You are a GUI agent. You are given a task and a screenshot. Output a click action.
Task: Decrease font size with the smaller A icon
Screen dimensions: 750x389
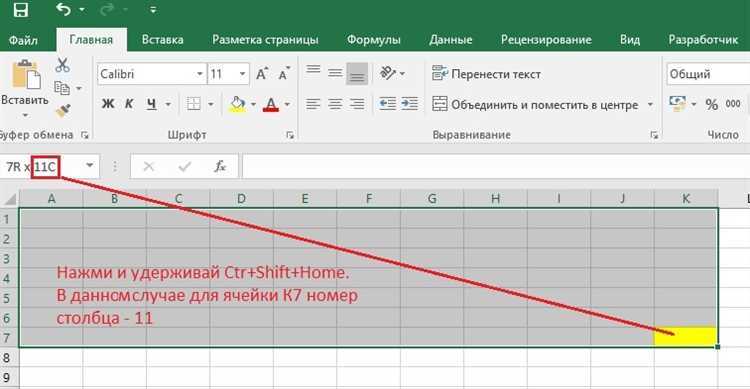pos(284,74)
